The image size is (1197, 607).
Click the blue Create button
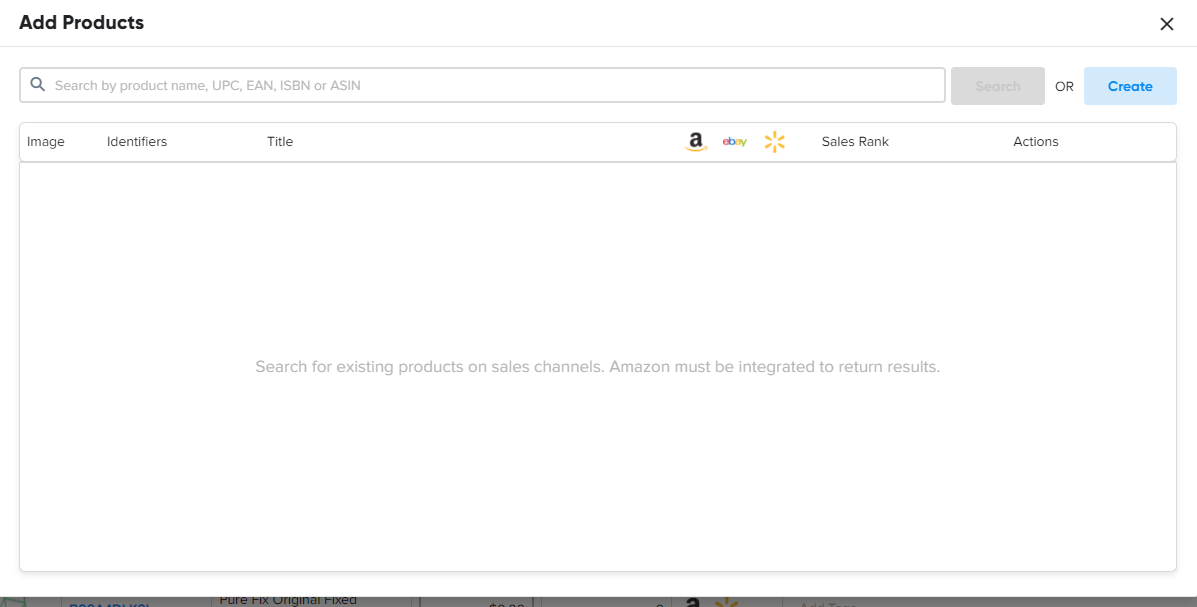point(1130,85)
